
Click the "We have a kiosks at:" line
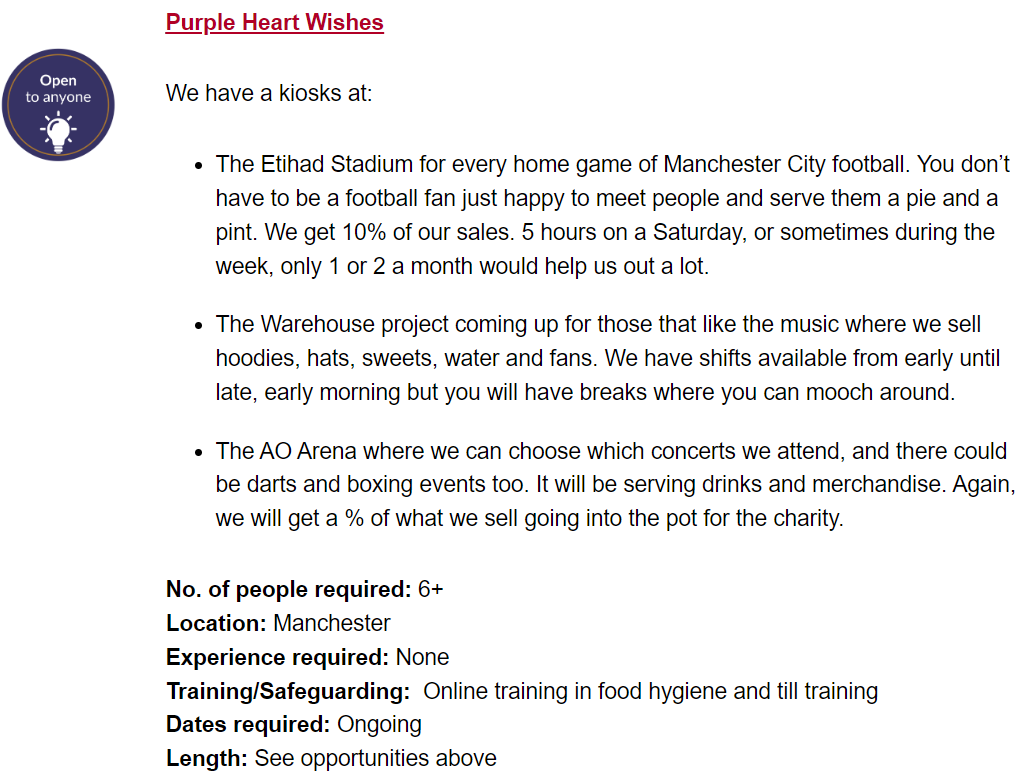[269, 93]
